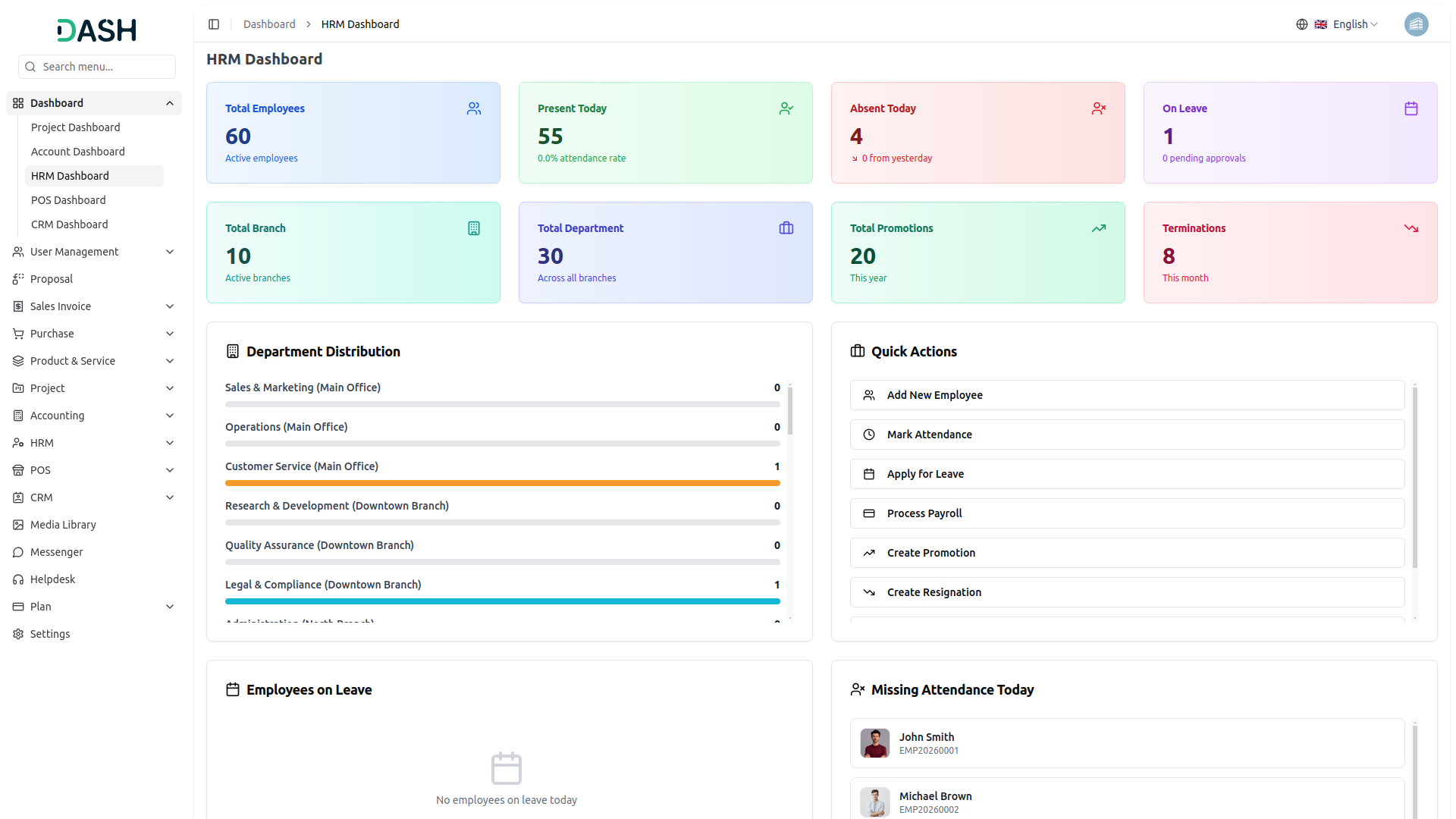Click the Process Payroll button
Screen dimensions: 1456x819
pyautogui.click(x=1127, y=513)
